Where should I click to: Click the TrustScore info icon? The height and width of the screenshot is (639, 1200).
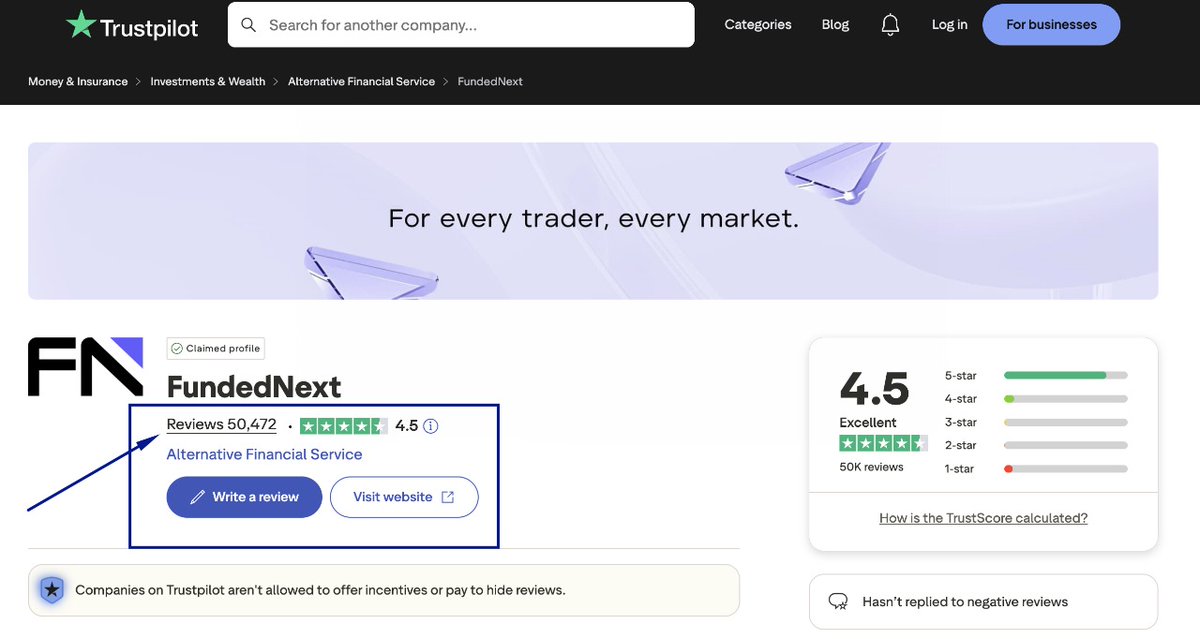(x=431, y=426)
